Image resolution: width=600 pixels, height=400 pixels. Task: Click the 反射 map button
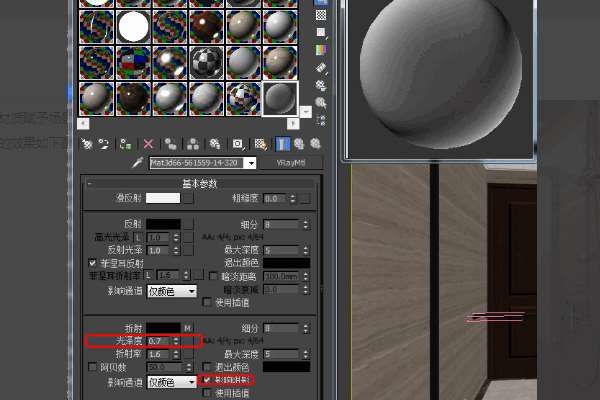point(188,224)
